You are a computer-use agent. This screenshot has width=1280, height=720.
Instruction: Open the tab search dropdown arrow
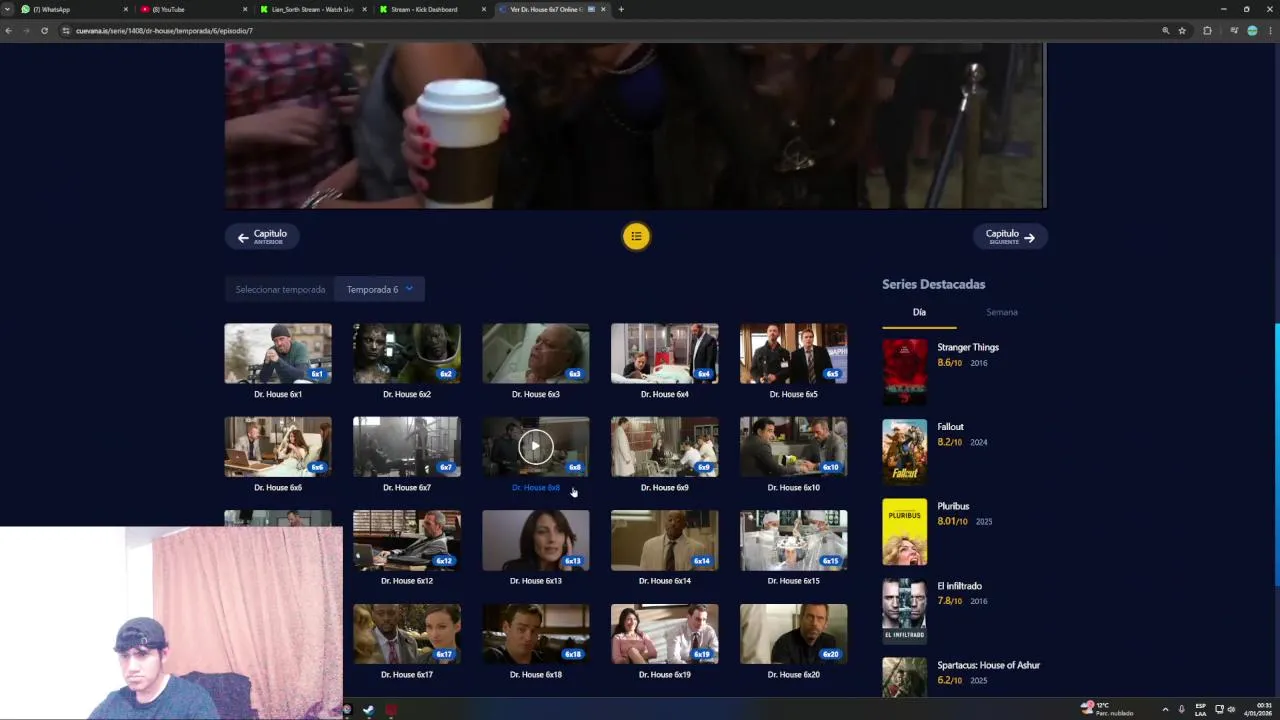(7, 9)
